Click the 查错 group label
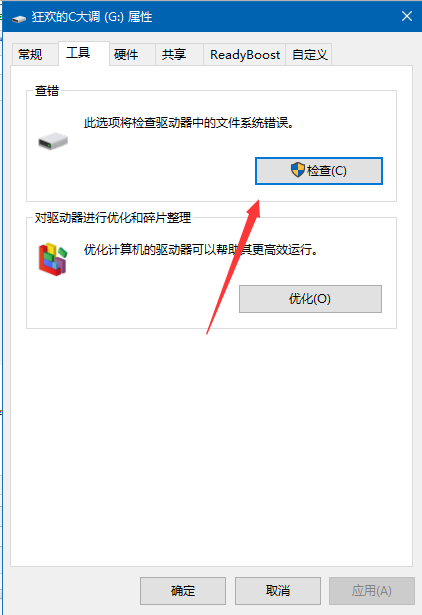The width and height of the screenshot is (422, 615). click(x=47, y=91)
